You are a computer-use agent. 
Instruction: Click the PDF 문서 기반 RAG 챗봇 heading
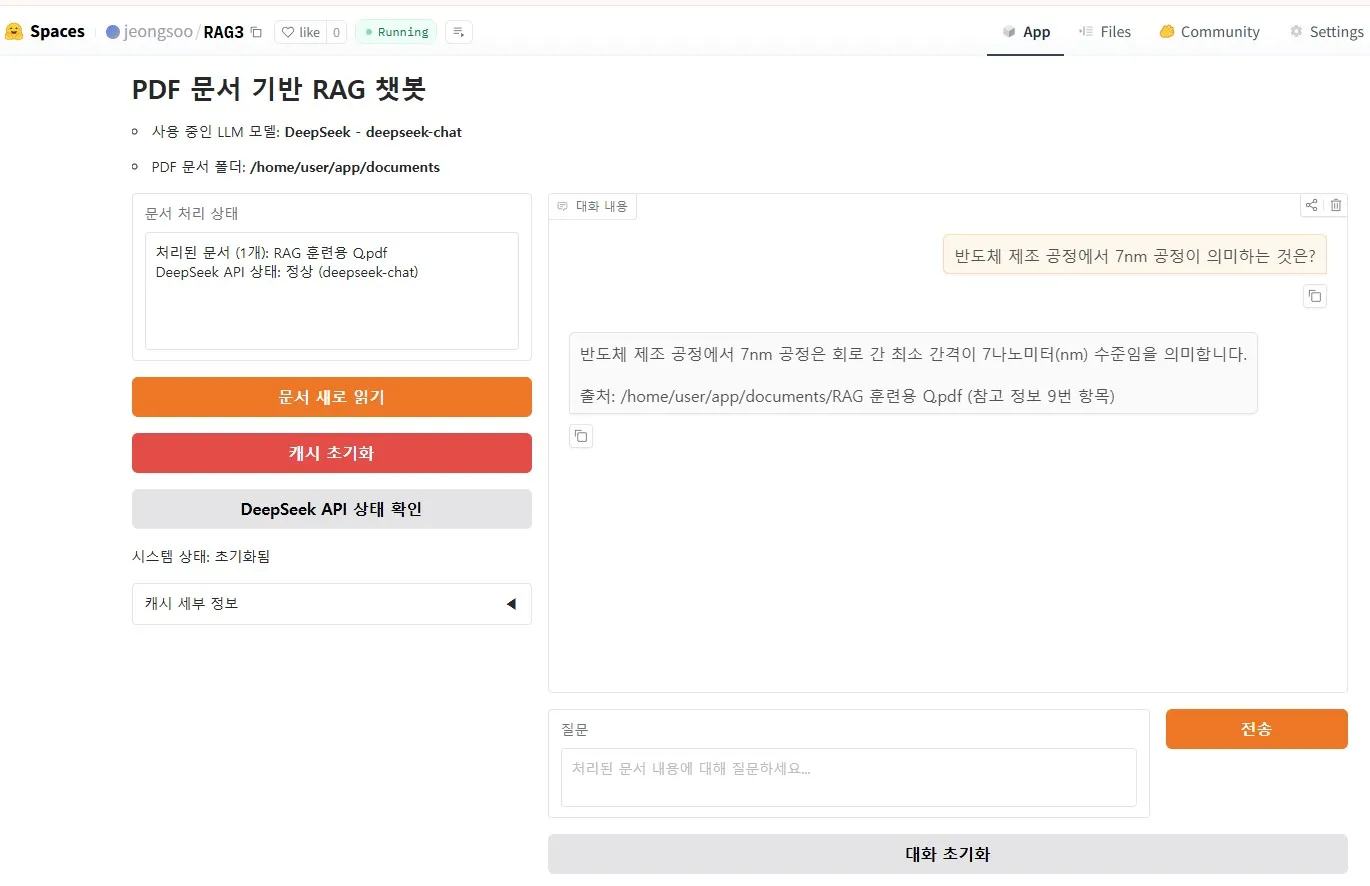coord(279,89)
